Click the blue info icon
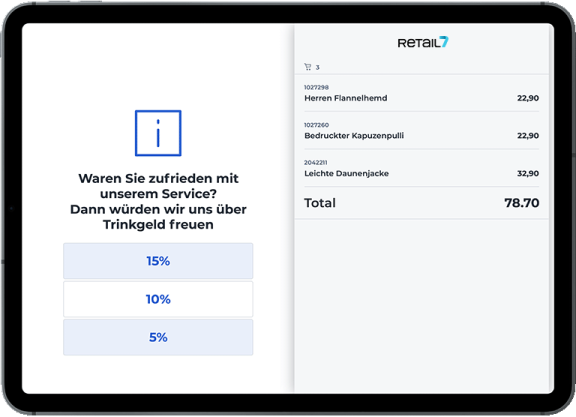This screenshot has height=417, width=576. tap(158, 133)
